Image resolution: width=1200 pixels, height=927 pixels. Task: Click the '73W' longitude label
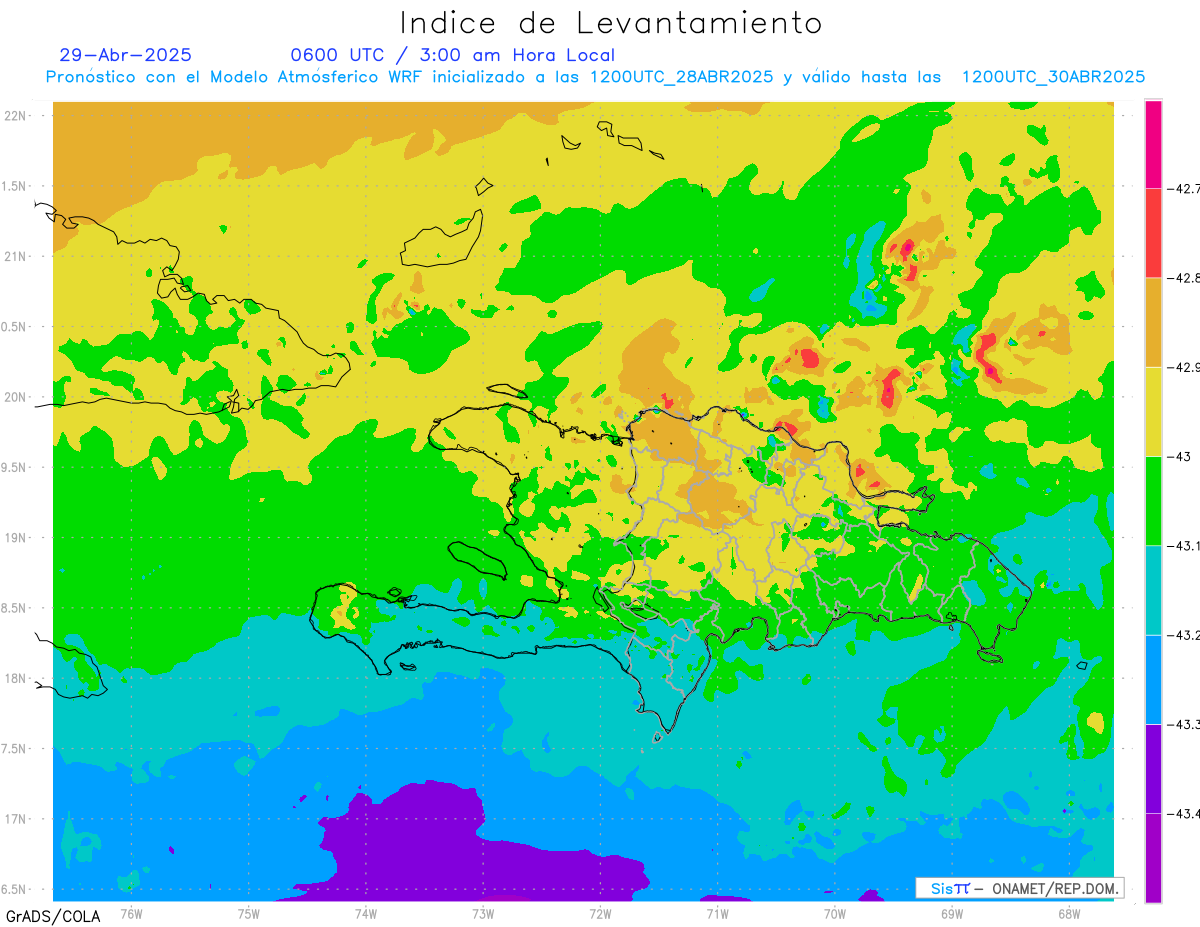tap(483, 913)
